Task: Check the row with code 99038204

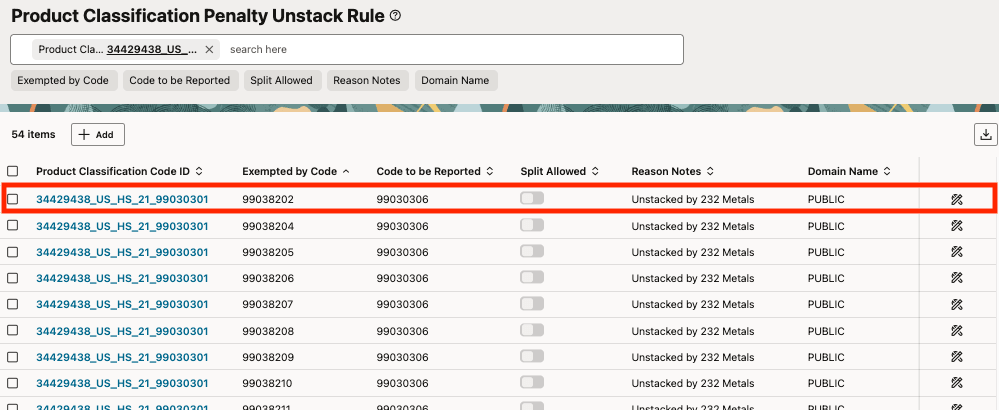Action: point(13,225)
